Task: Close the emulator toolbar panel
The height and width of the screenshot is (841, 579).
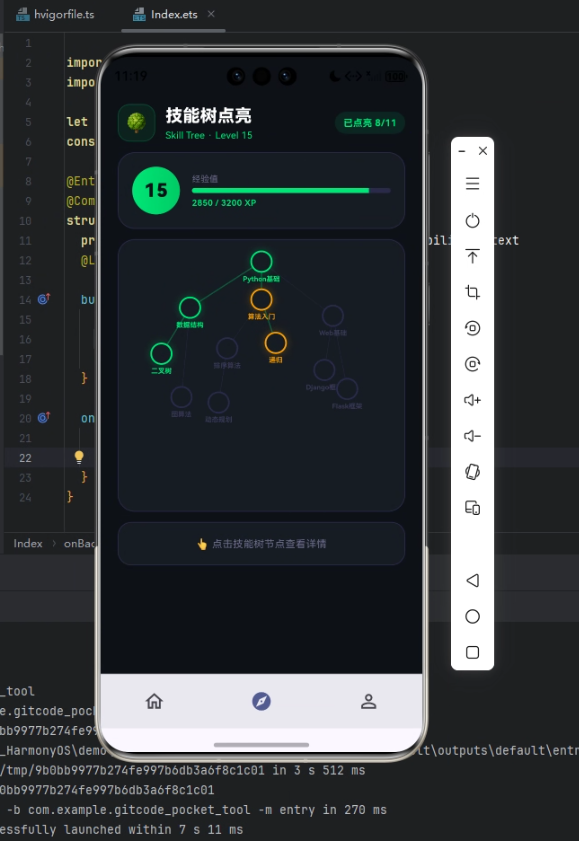Action: 482,151
